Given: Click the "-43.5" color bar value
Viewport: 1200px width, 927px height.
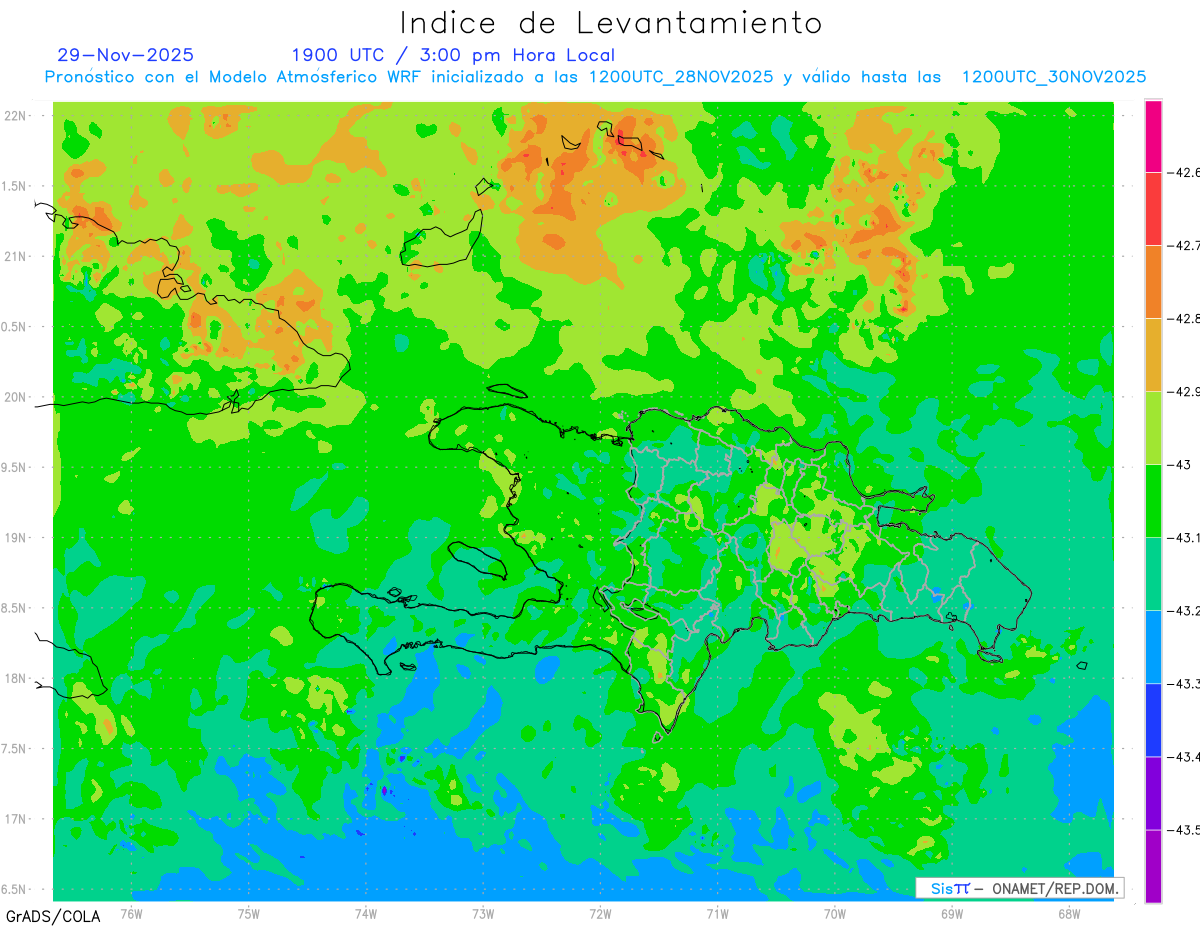Looking at the screenshot, I should click(1185, 830).
